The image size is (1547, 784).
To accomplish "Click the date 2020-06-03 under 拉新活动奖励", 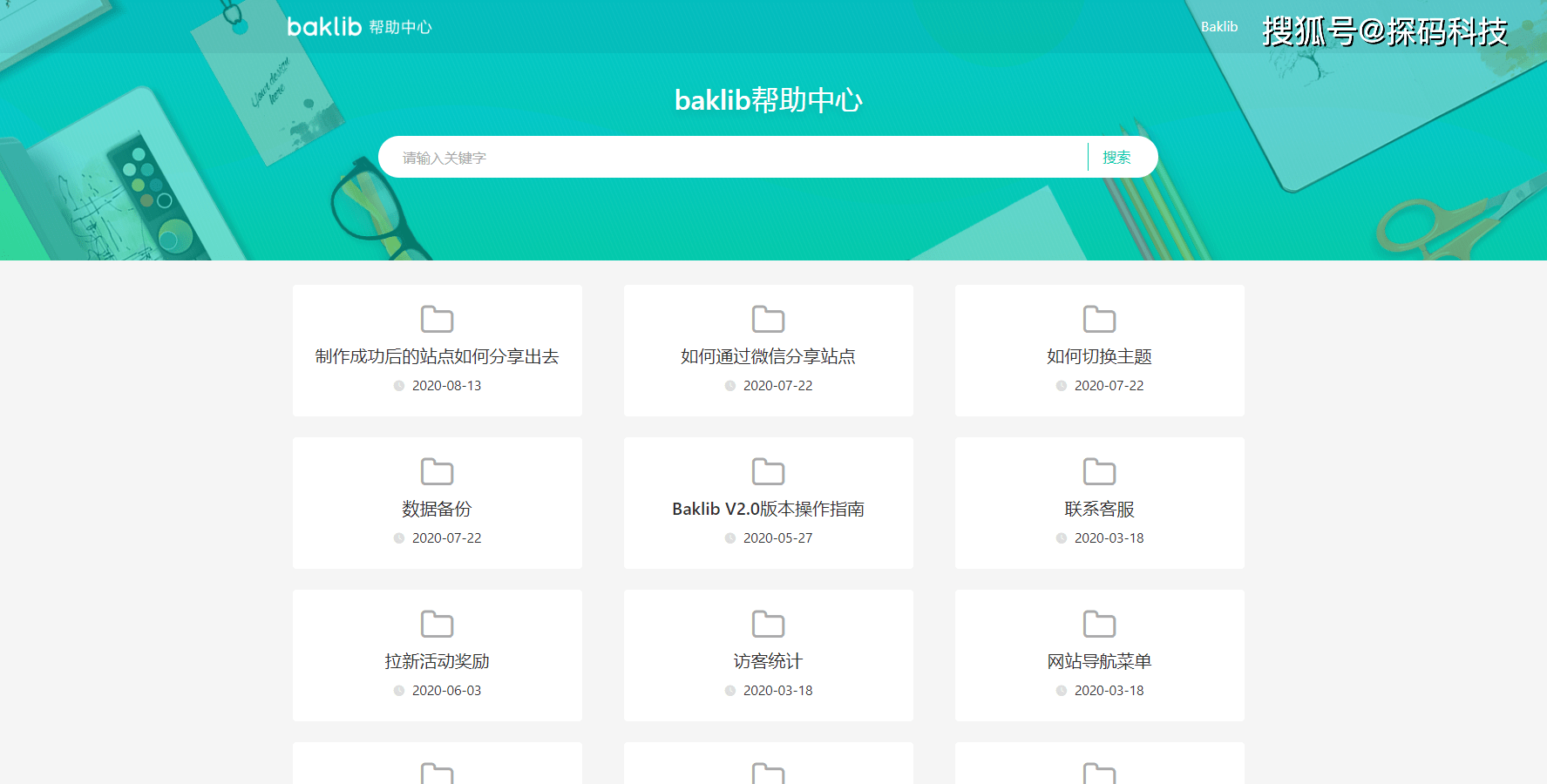I will pos(447,690).
